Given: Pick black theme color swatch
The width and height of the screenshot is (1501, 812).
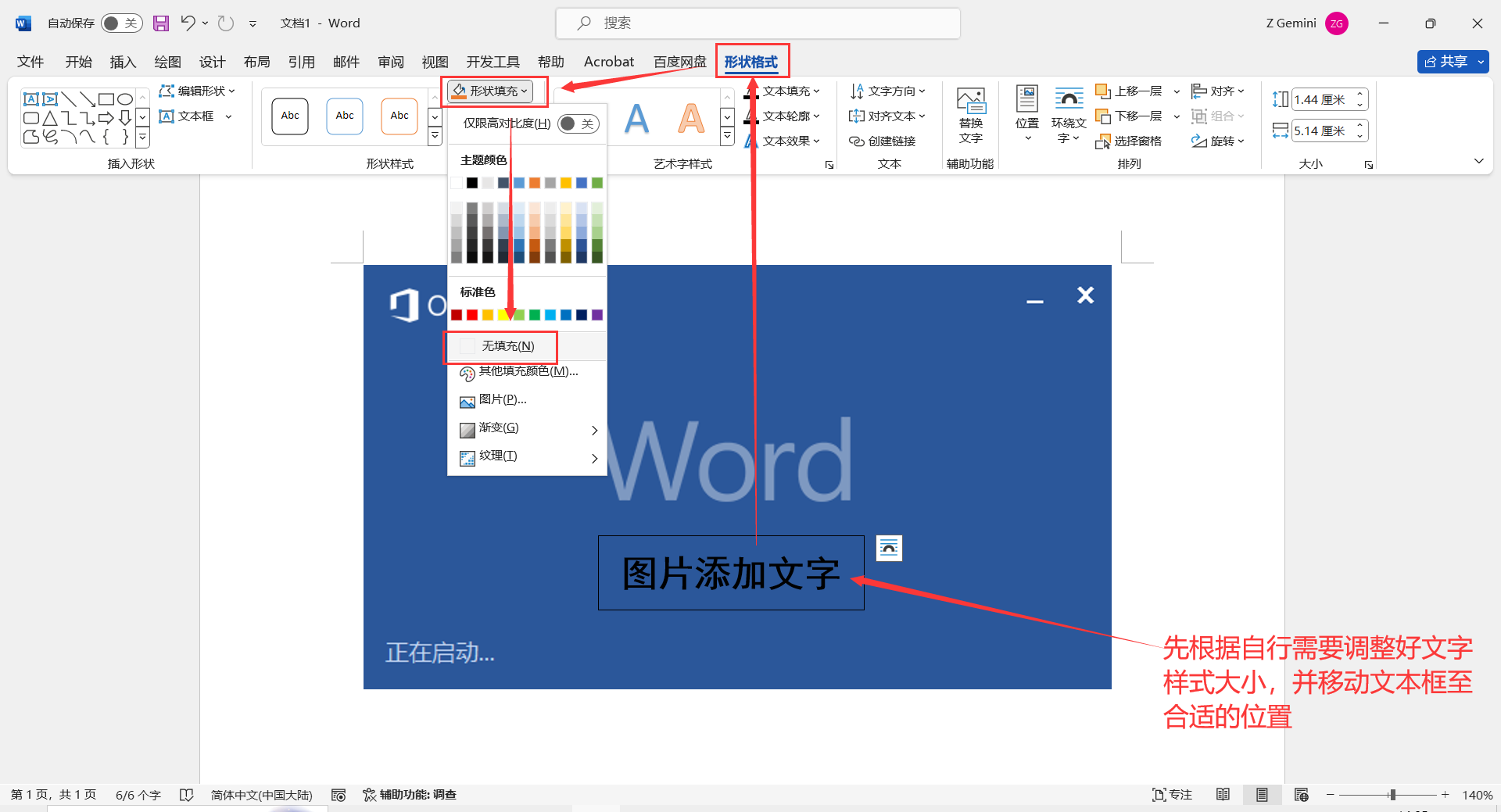Looking at the screenshot, I should [x=472, y=183].
